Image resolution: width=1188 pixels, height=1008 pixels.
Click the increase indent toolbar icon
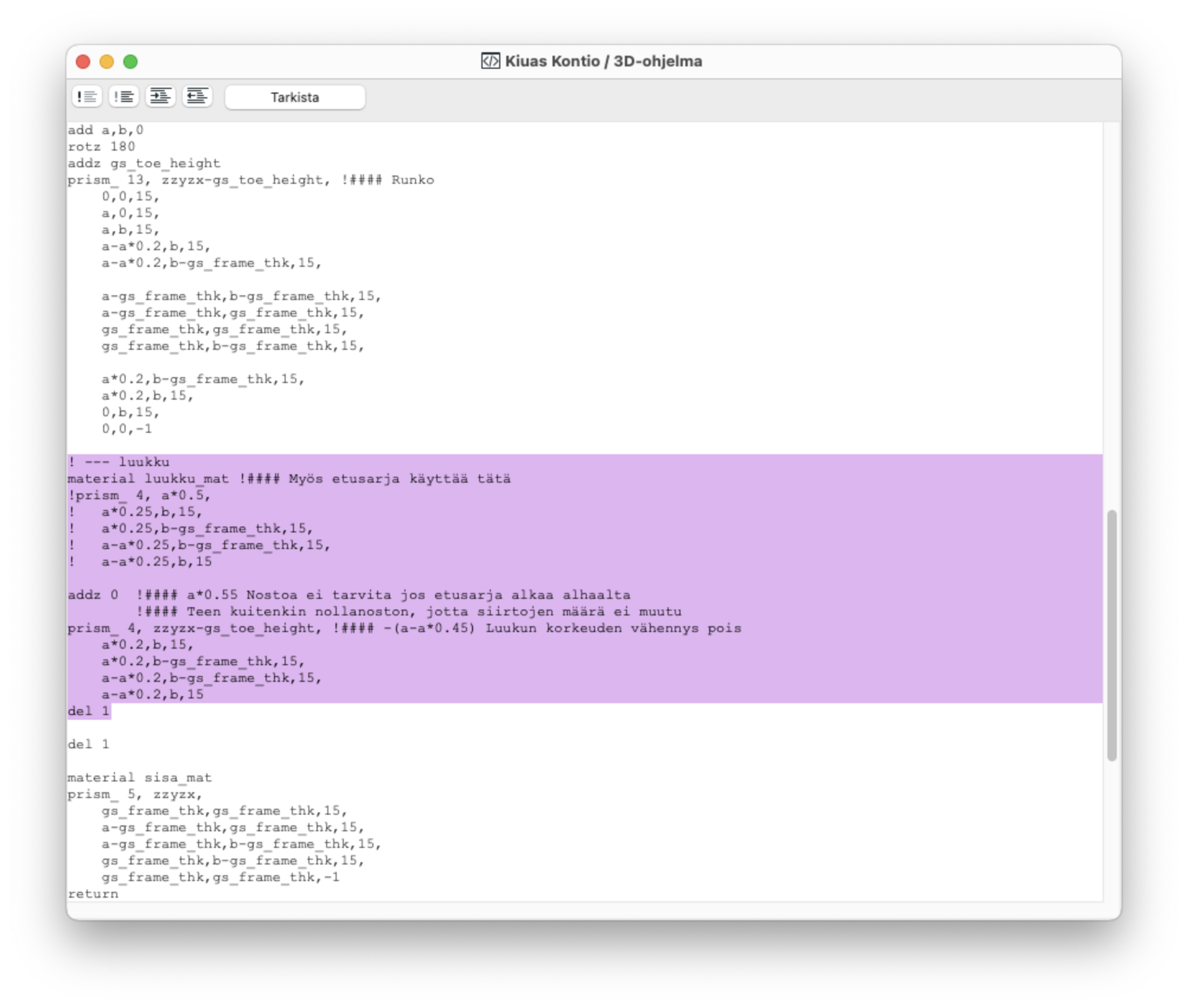tap(161, 97)
